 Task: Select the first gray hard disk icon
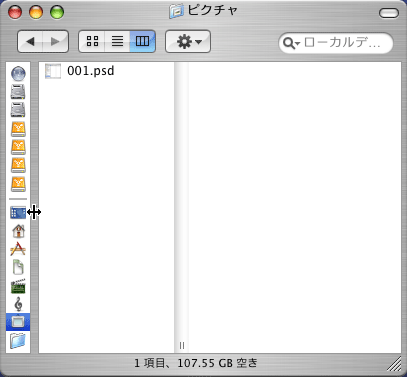tap(18, 92)
